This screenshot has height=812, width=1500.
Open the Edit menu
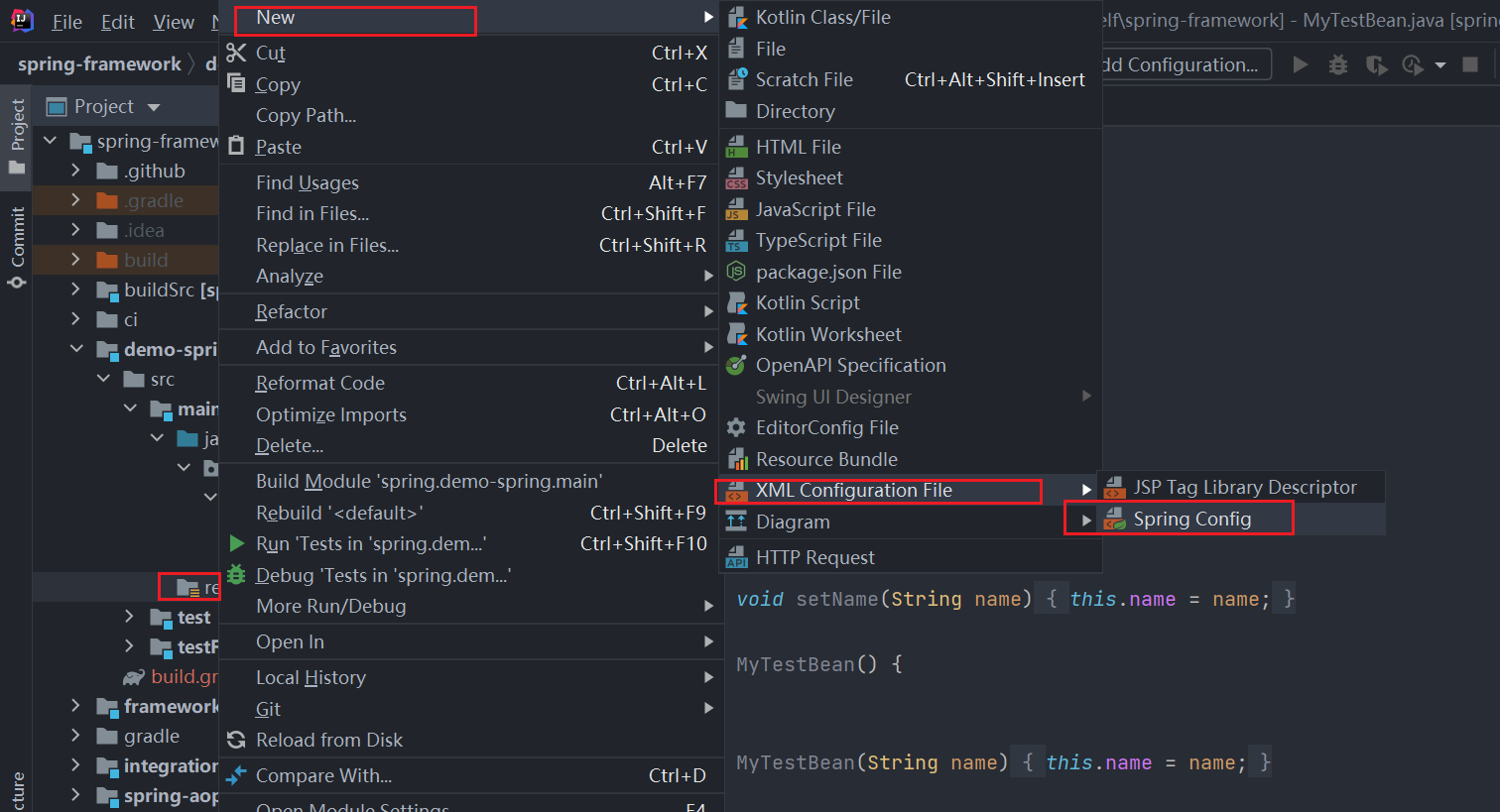coord(118,22)
